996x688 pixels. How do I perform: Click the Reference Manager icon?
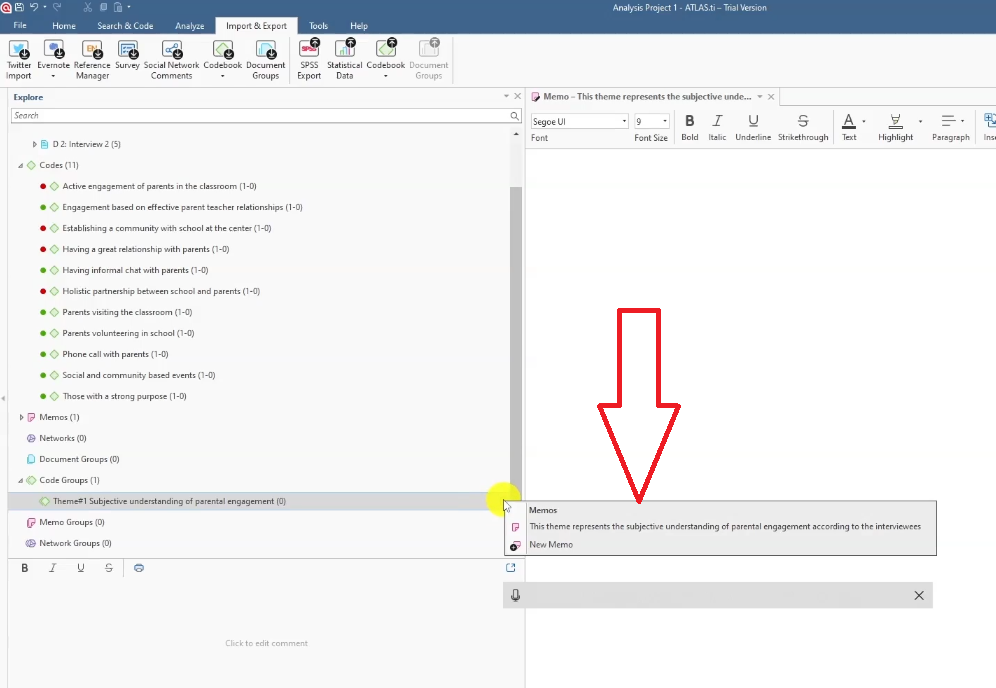[92, 52]
